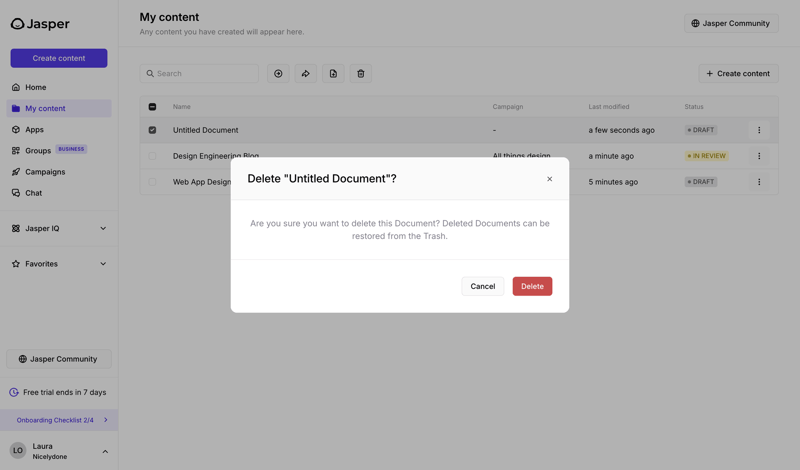
Task: Close the delete dialog with the X icon
Action: click(x=549, y=179)
